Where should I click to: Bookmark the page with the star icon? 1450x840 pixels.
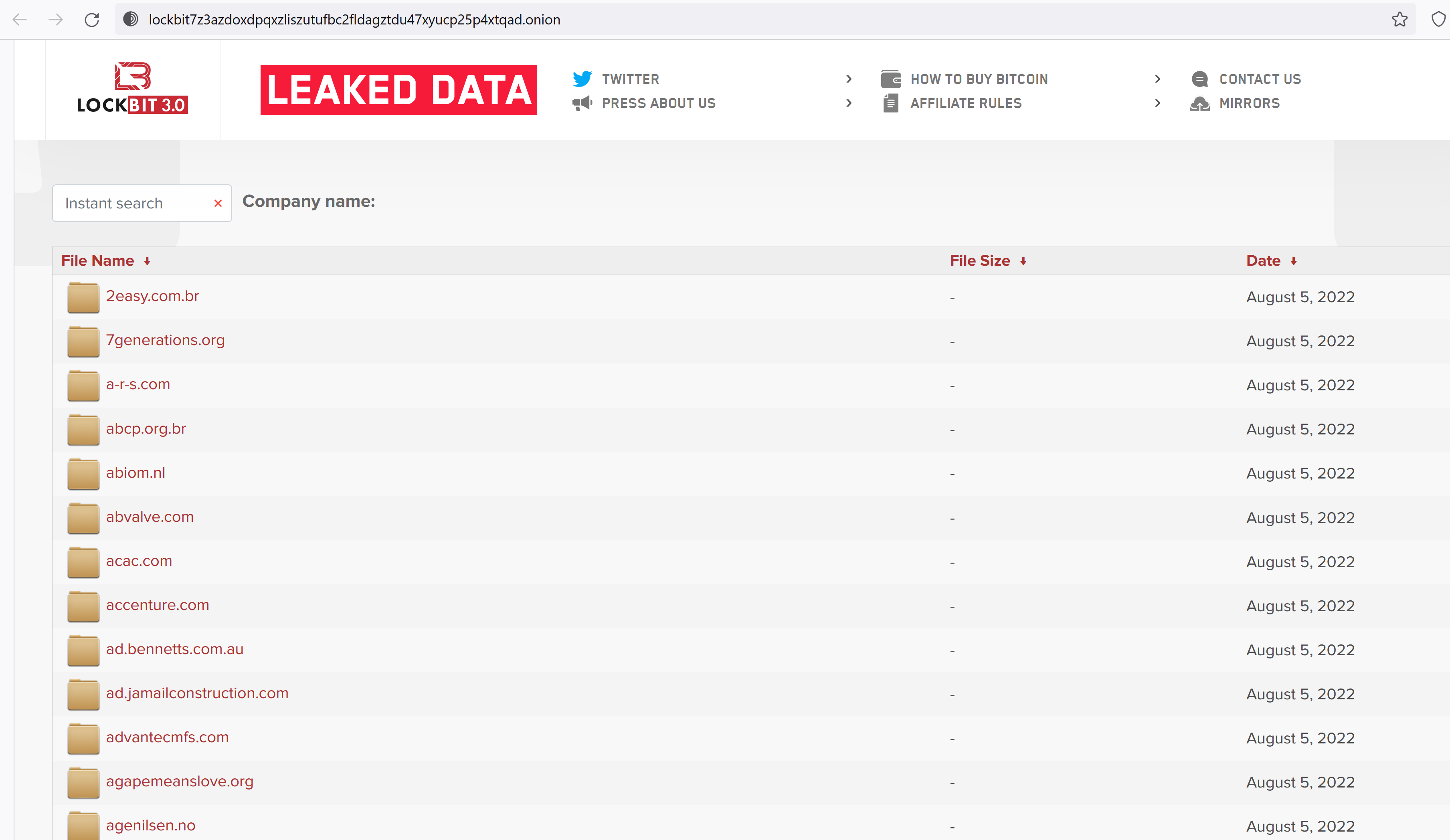click(x=1399, y=20)
